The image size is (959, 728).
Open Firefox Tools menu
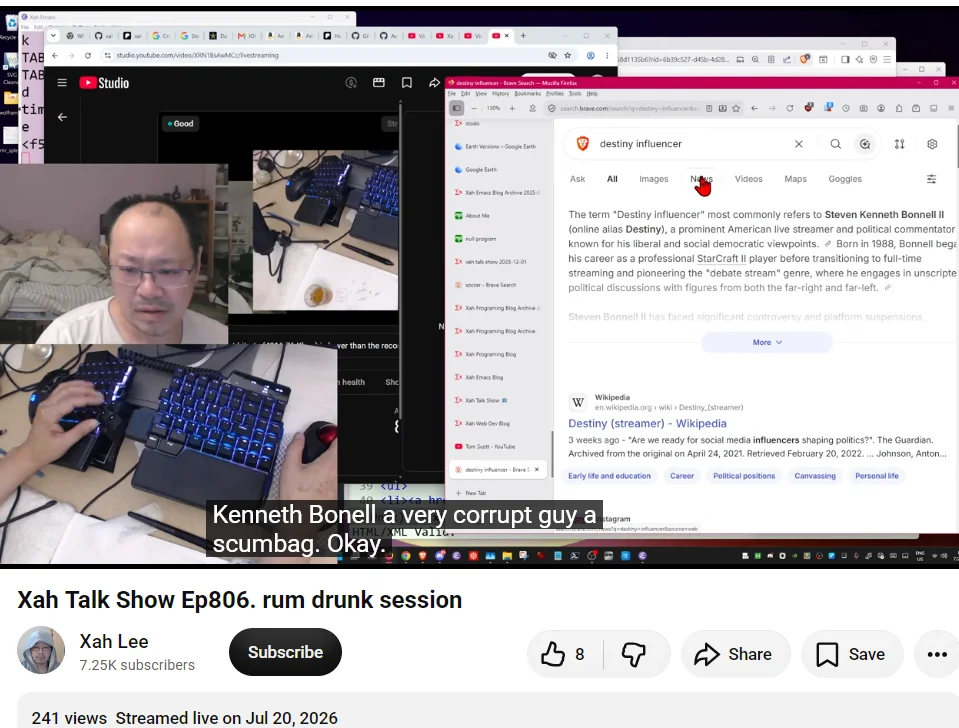click(575, 94)
